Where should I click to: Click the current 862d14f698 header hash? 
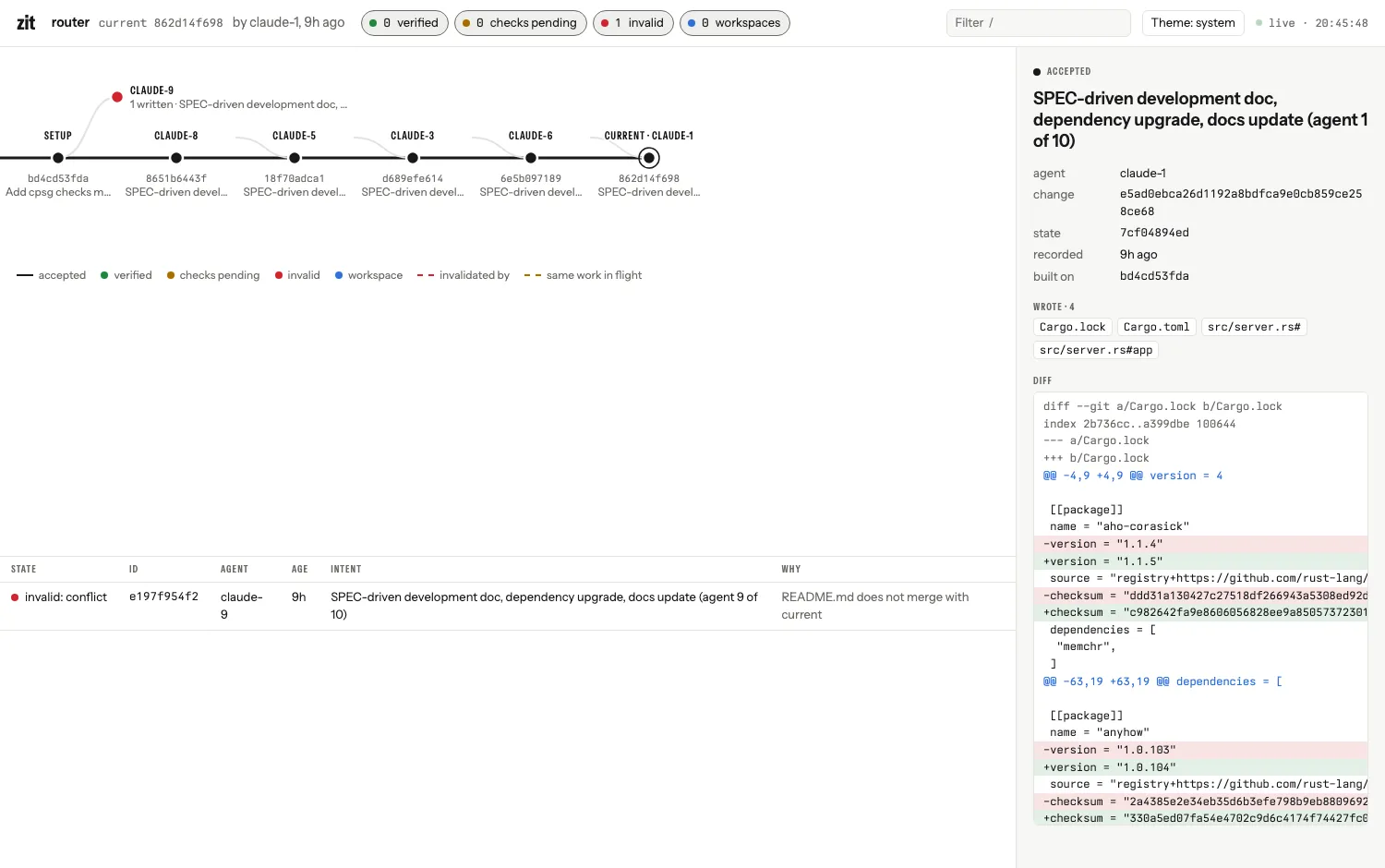click(x=188, y=23)
